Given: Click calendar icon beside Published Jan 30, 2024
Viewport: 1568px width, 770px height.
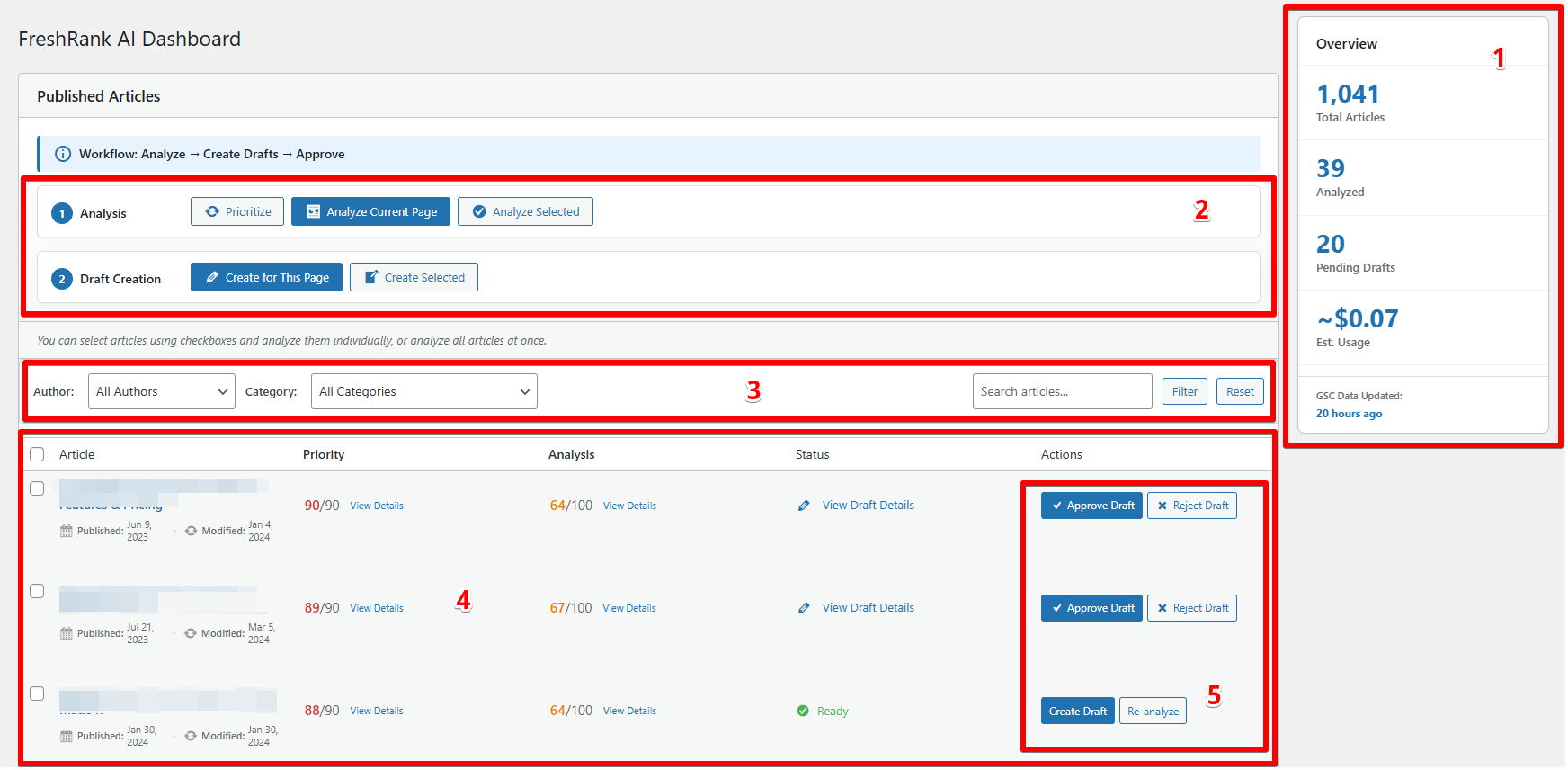Looking at the screenshot, I should 67,736.
